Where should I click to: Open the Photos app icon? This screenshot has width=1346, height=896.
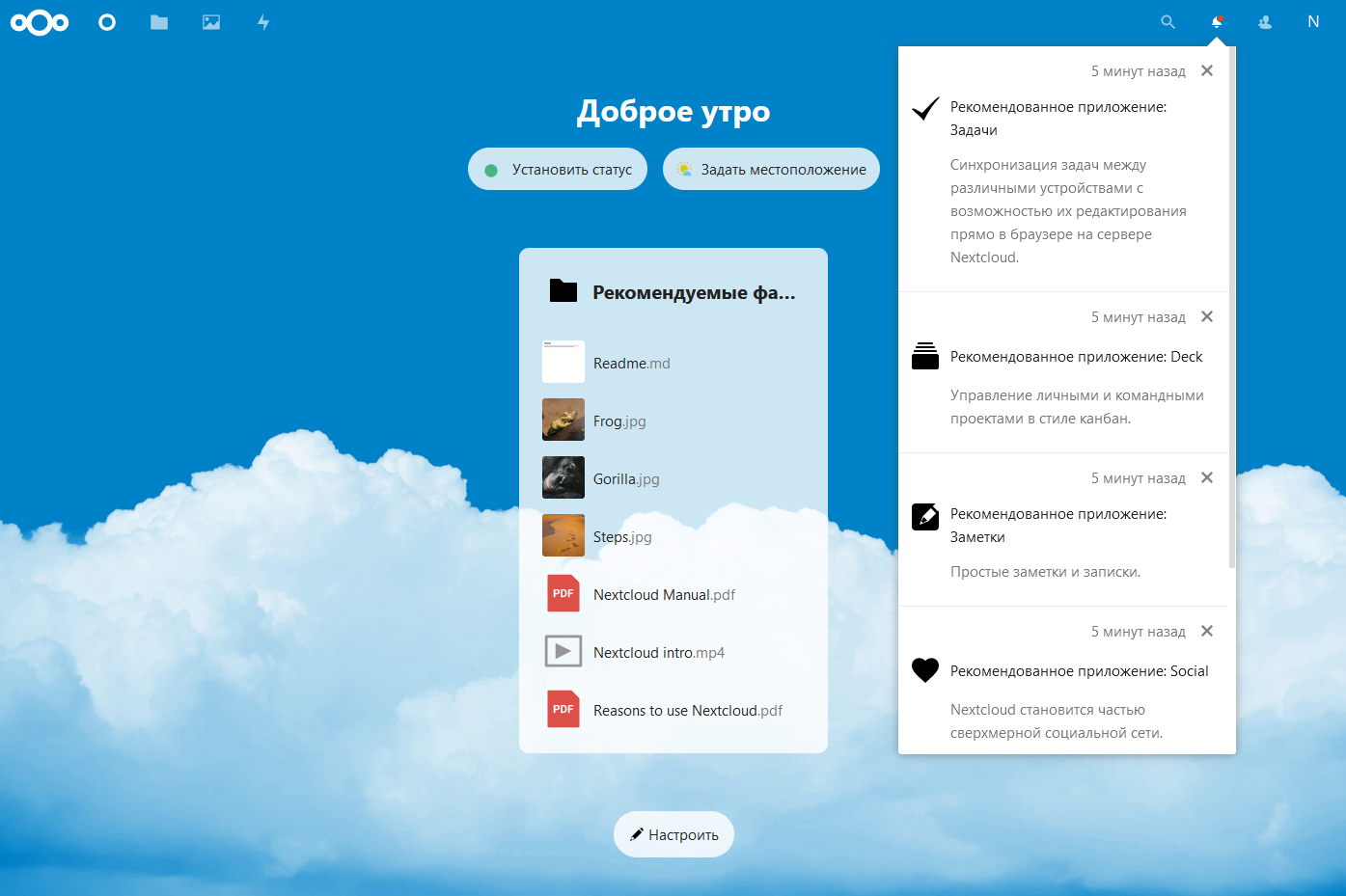click(211, 22)
